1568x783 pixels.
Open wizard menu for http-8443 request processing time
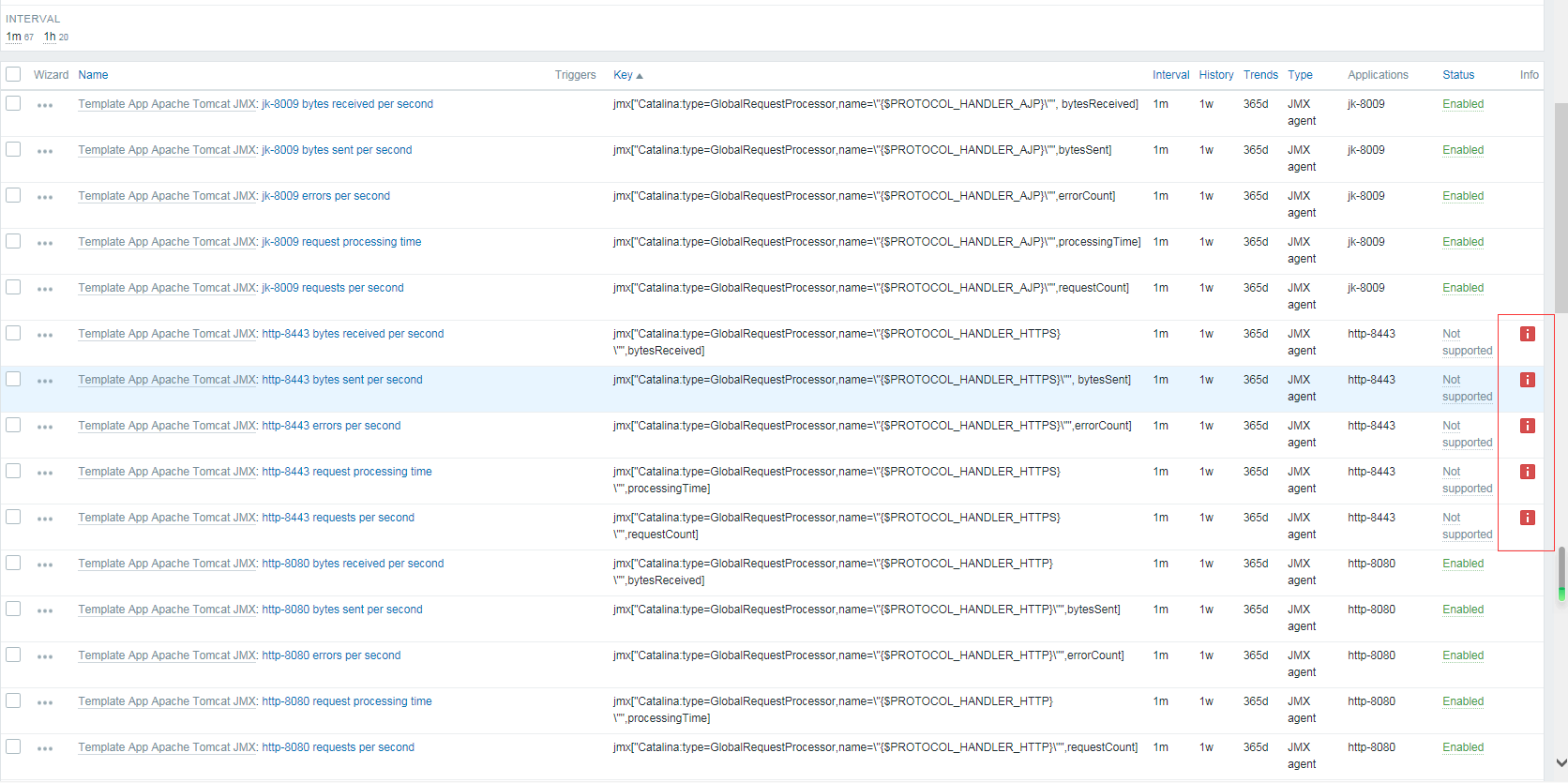(x=45, y=473)
